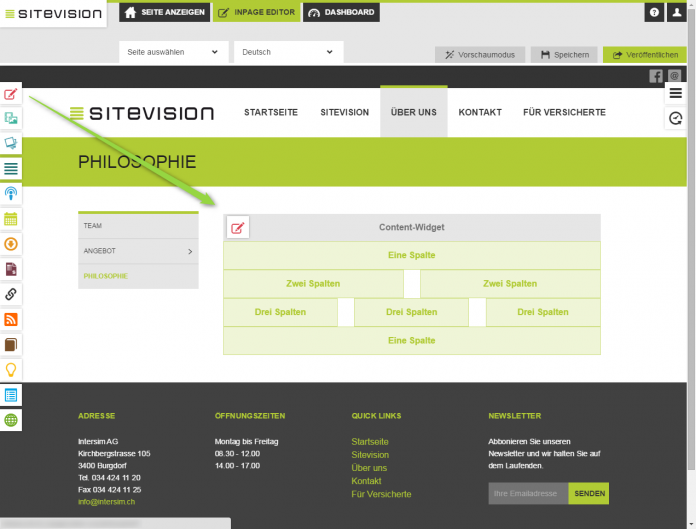Open STARTSEITE in site navigation
The image size is (696, 529).
pyautogui.click(x=271, y=112)
